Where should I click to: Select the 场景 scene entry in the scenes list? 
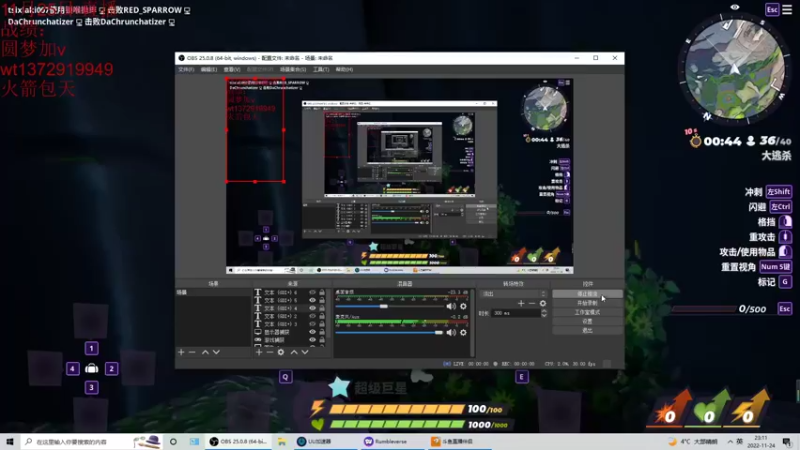pos(213,293)
